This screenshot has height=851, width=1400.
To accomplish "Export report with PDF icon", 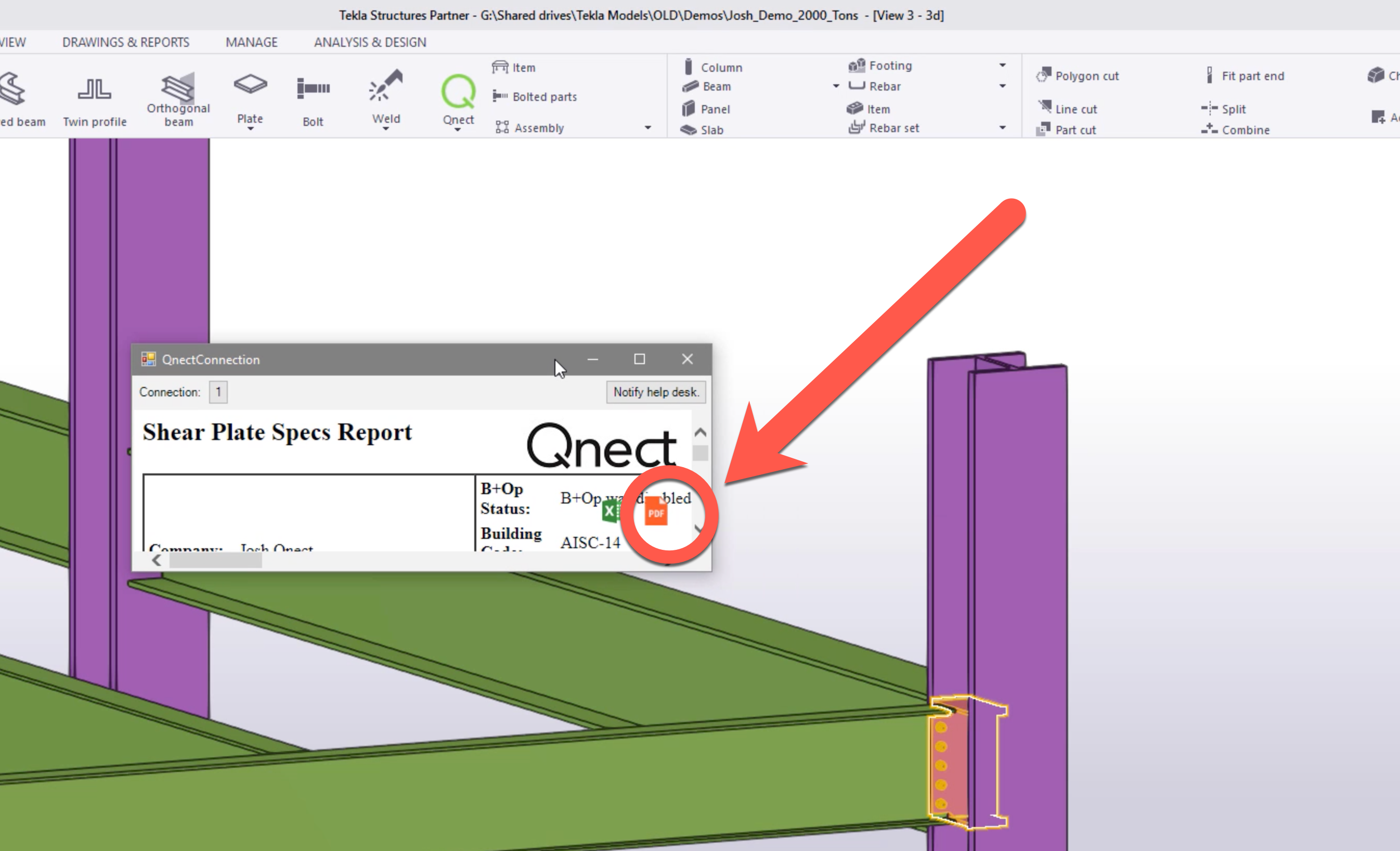I will point(656,511).
